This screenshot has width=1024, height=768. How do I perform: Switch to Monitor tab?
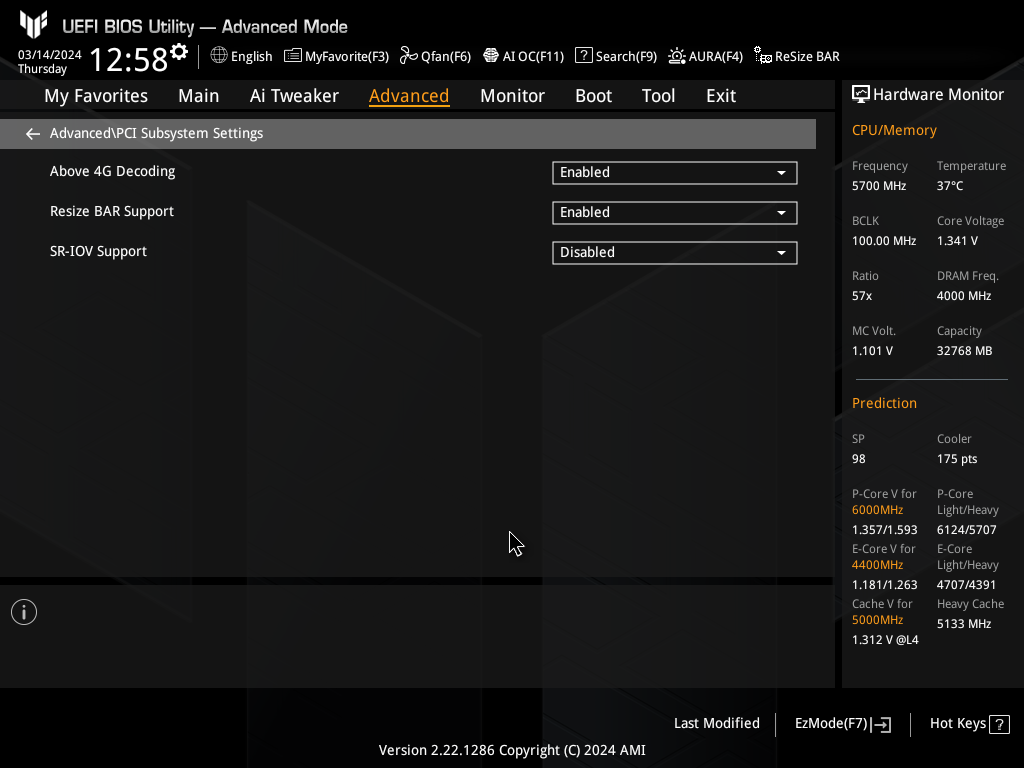[x=512, y=96]
